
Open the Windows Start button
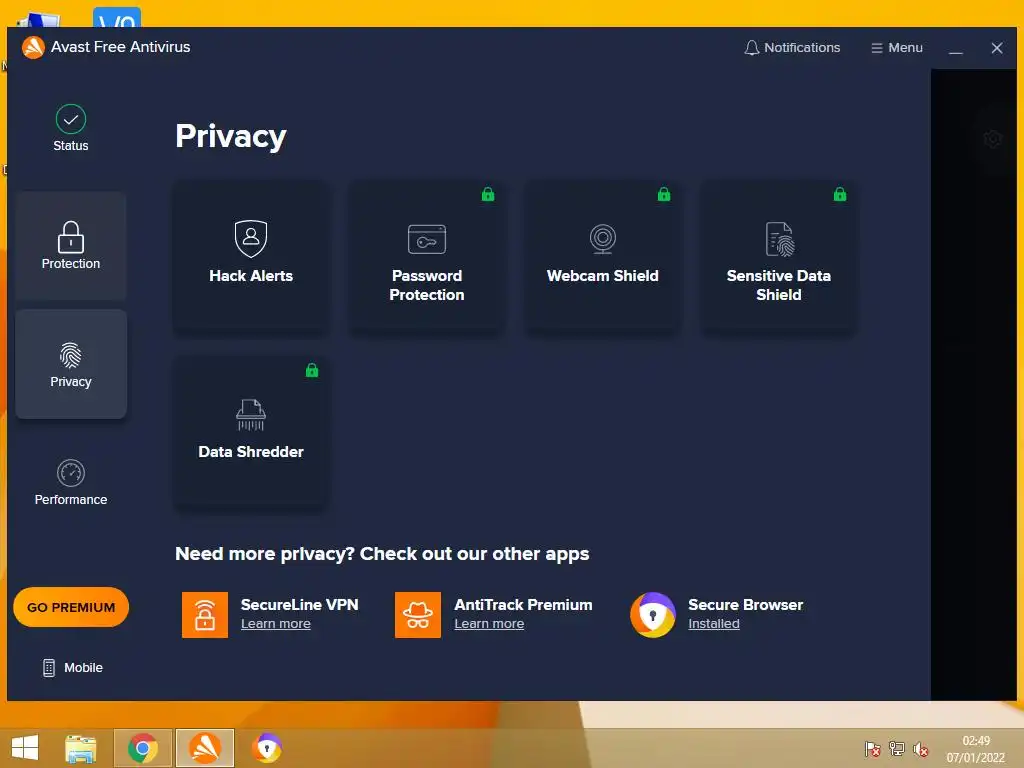25,748
